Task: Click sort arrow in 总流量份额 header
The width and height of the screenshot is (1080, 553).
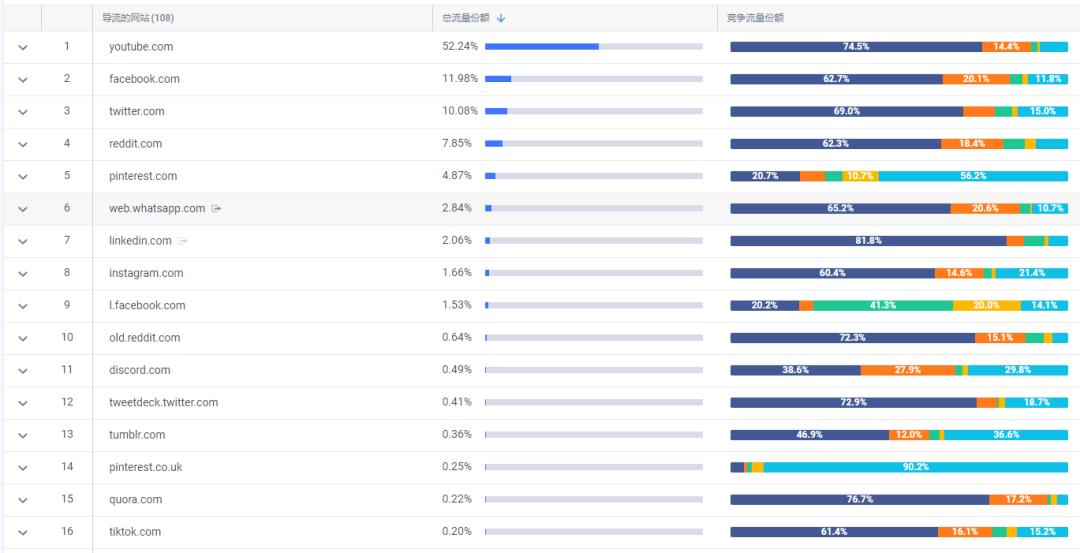Action: tap(501, 18)
